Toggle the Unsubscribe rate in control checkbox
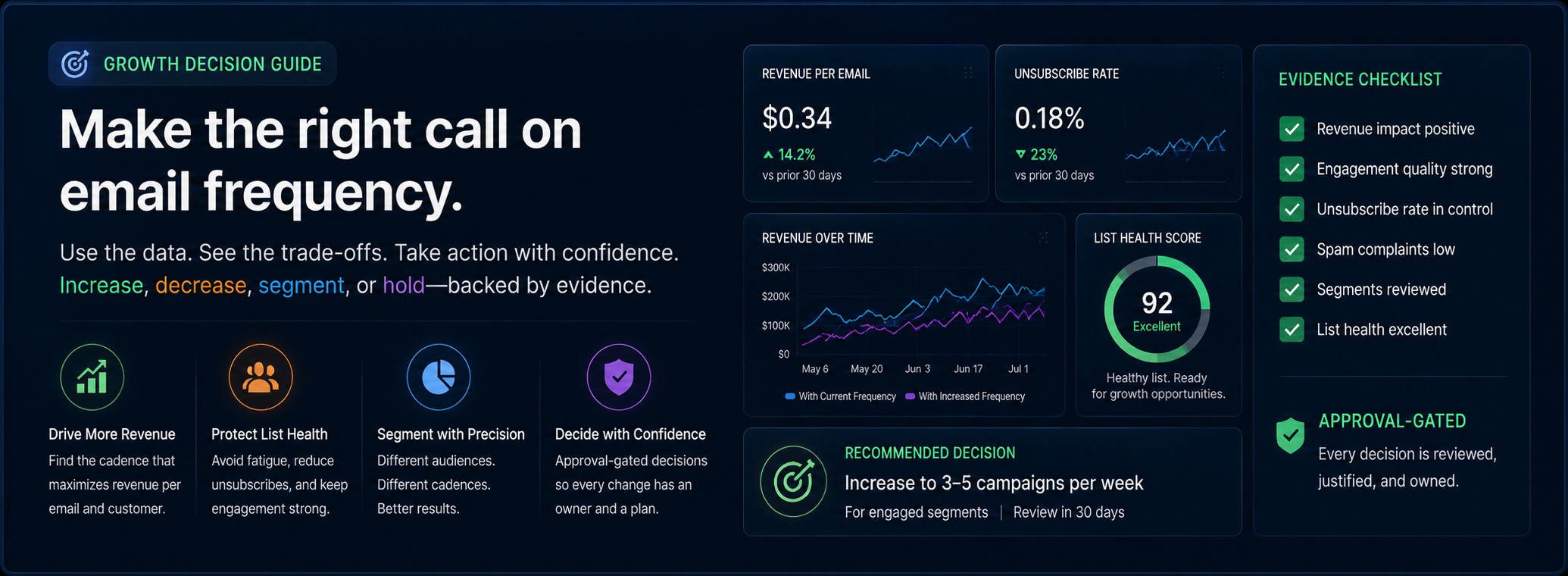This screenshot has height=576, width=1568. pyautogui.click(x=1292, y=209)
